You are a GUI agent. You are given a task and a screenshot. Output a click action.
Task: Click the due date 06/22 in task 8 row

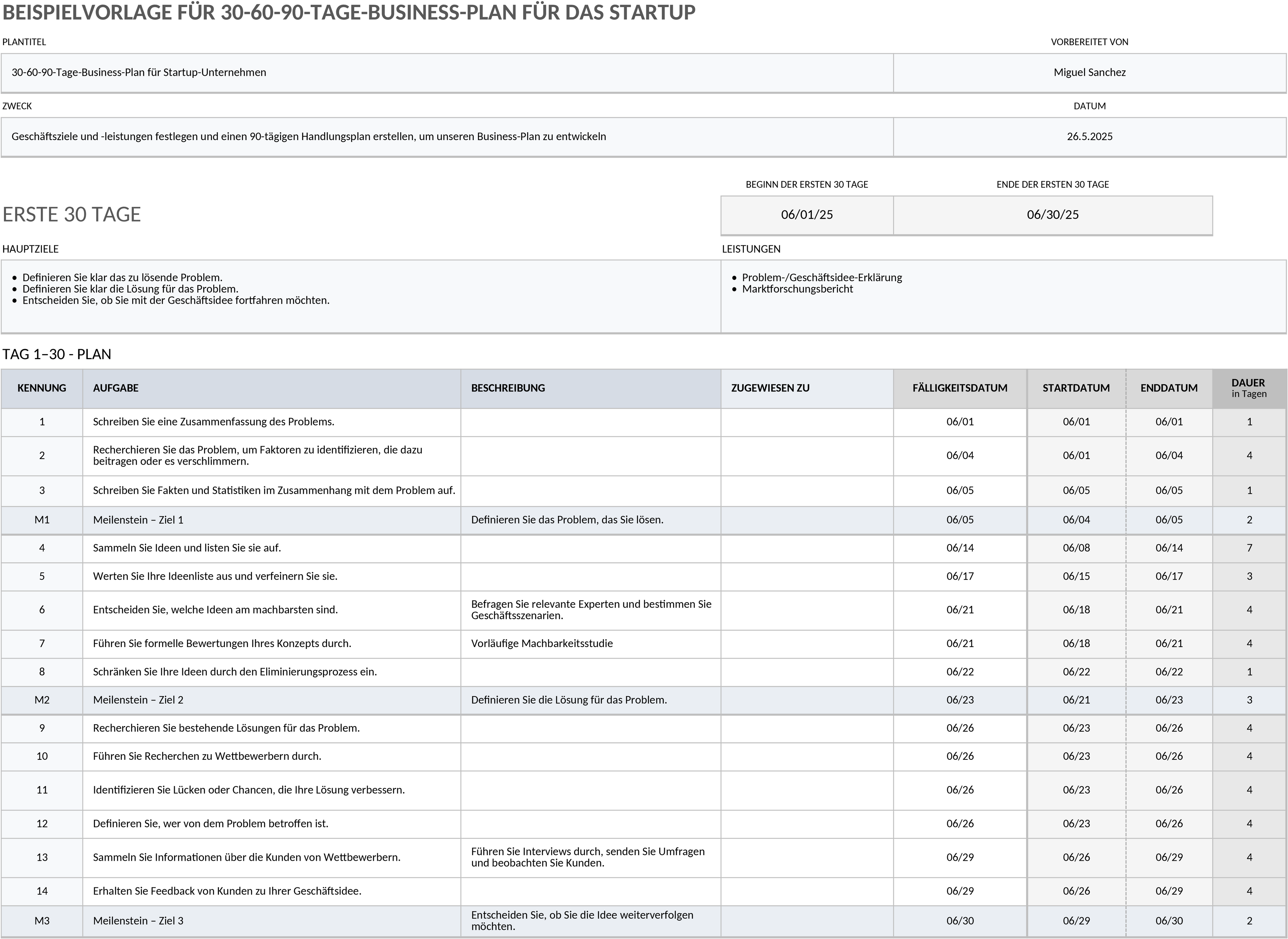point(960,672)
